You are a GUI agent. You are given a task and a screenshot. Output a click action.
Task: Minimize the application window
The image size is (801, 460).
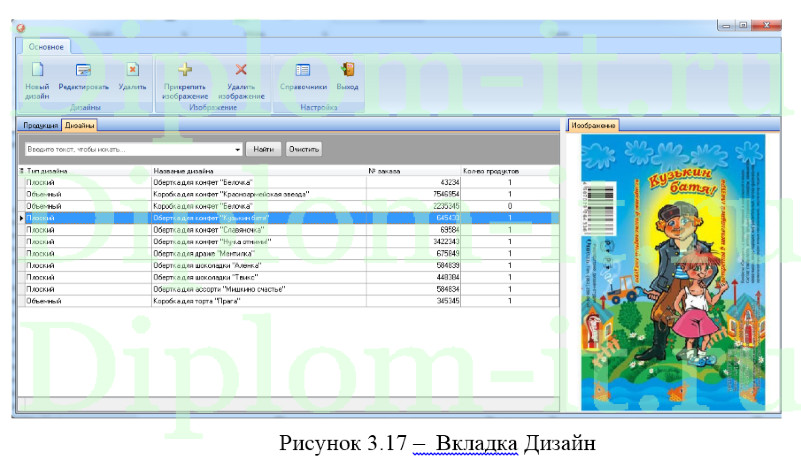coord(726,26)
